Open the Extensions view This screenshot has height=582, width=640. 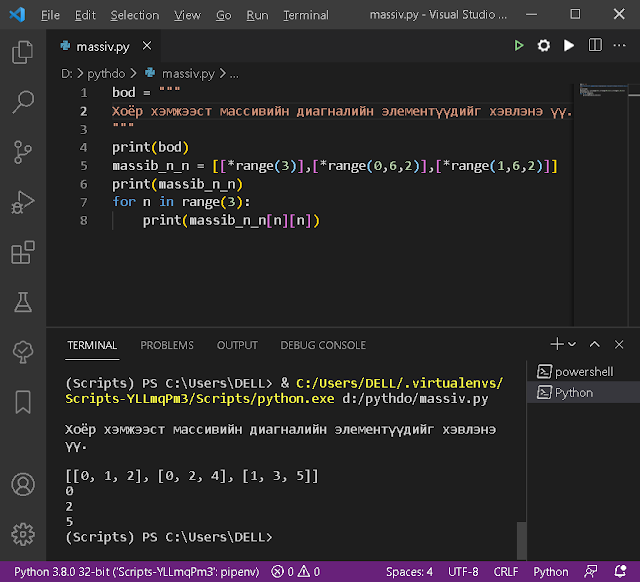23,252
